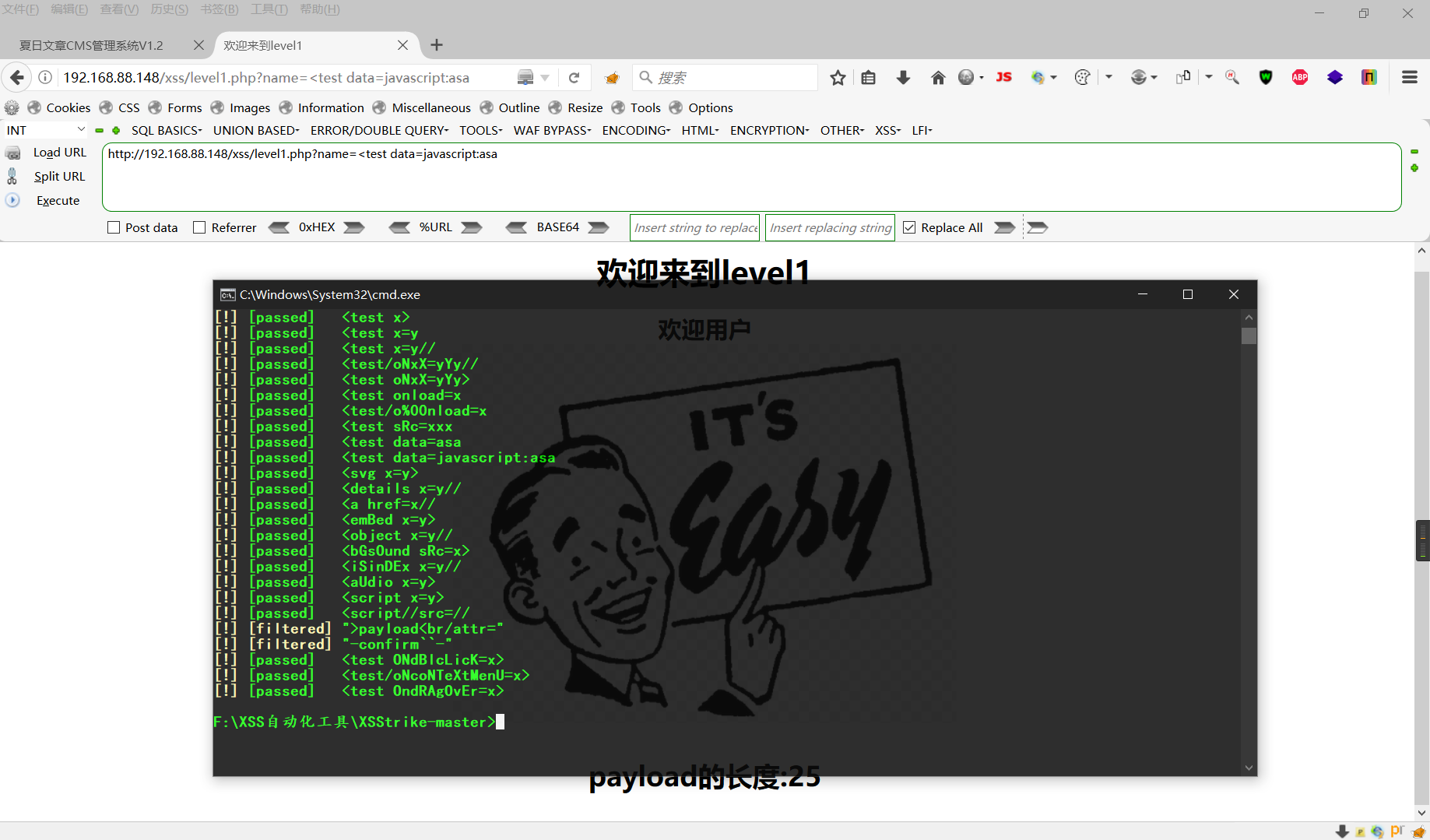Open the Adblock Plus ABP icon
Image resolution: width=1430 pixels, height=840 pixels.
click(x=1299, y=77)
